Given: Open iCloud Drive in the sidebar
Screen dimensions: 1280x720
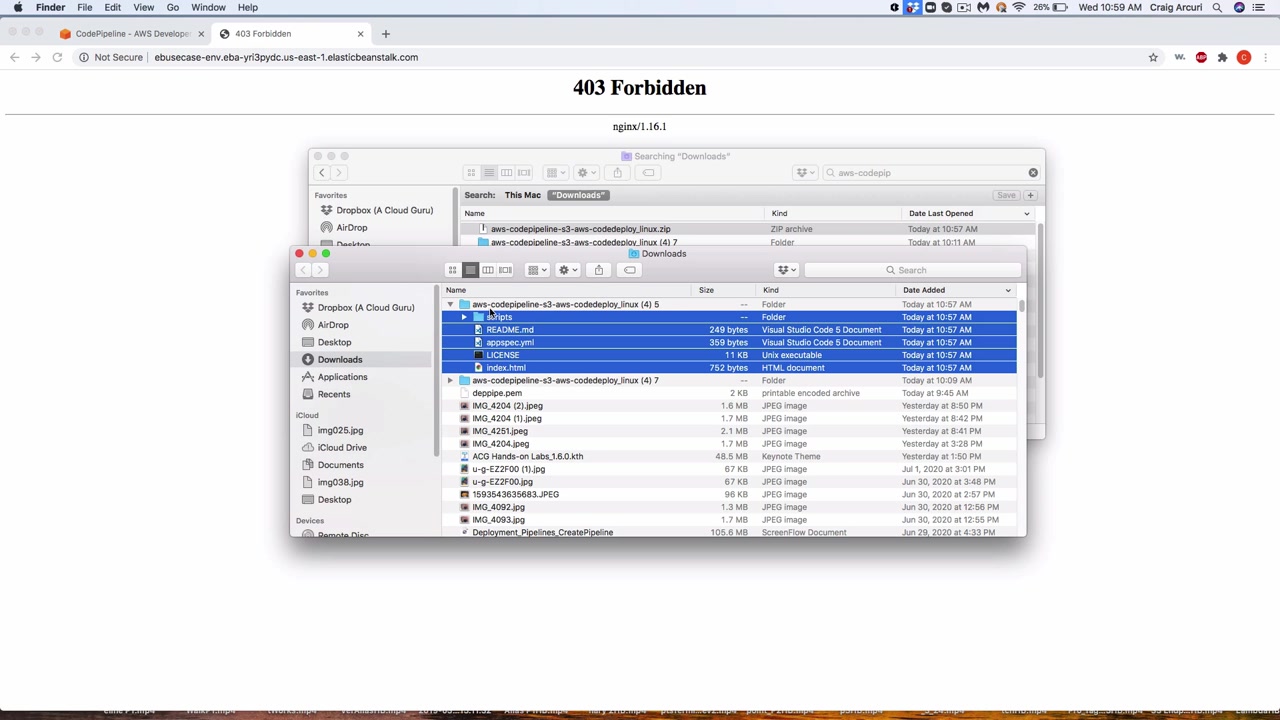Looking at the screenshot, I should pos(342,447).
